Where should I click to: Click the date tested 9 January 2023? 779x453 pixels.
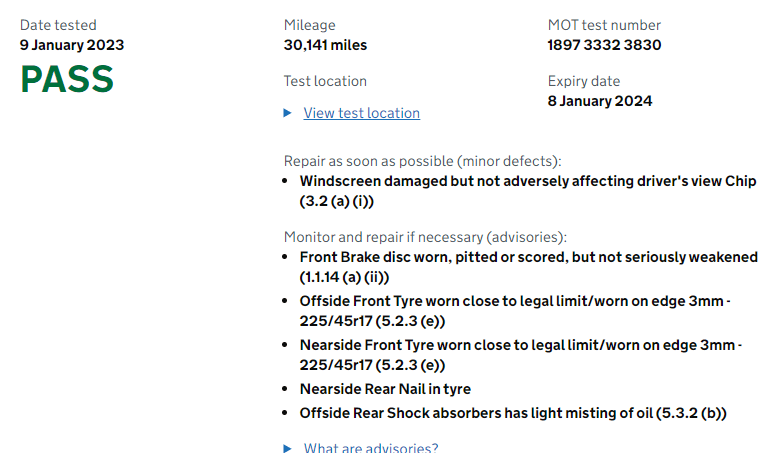click(72, 45)
